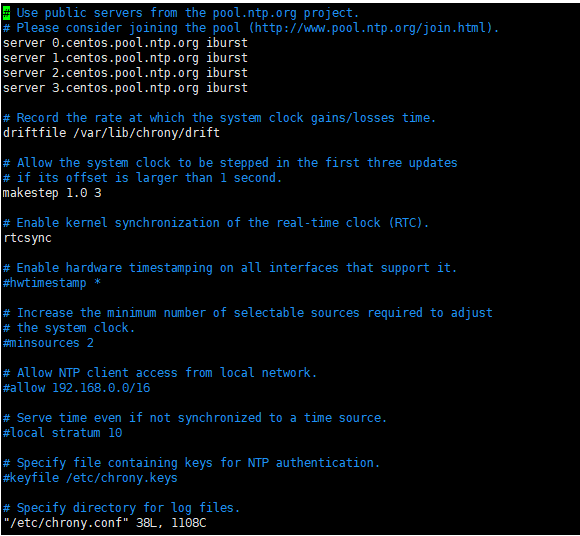This screenshot has height=536, width=580.
Task: Click the commented #minsources 2 line
Action: 48,343
